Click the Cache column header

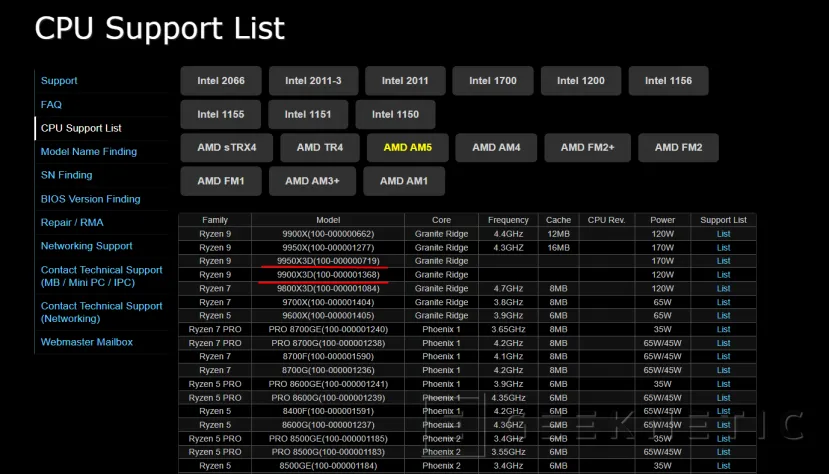(x=558, y=220)
